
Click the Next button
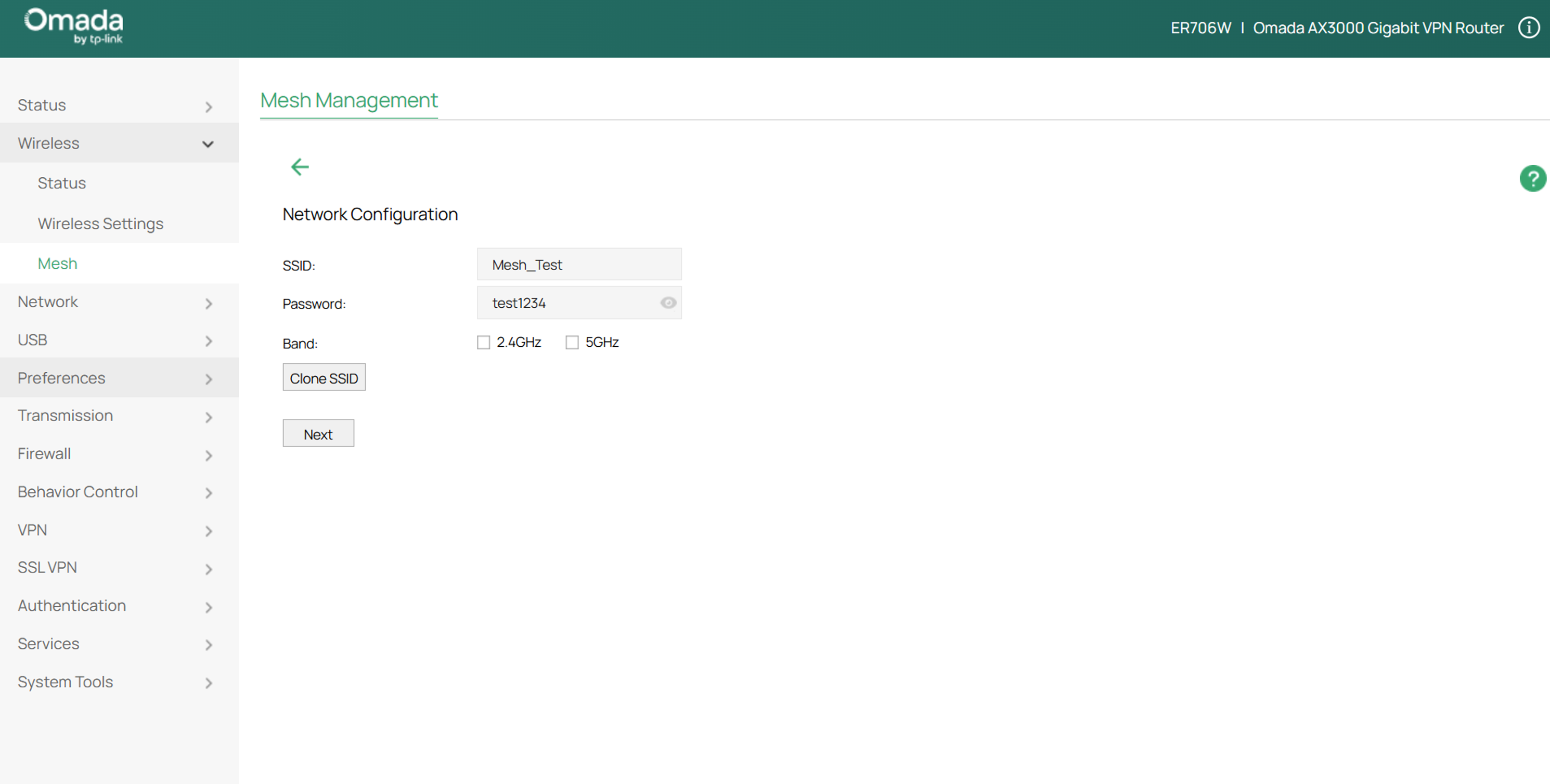pyautogui.click(x=318, y=434)
